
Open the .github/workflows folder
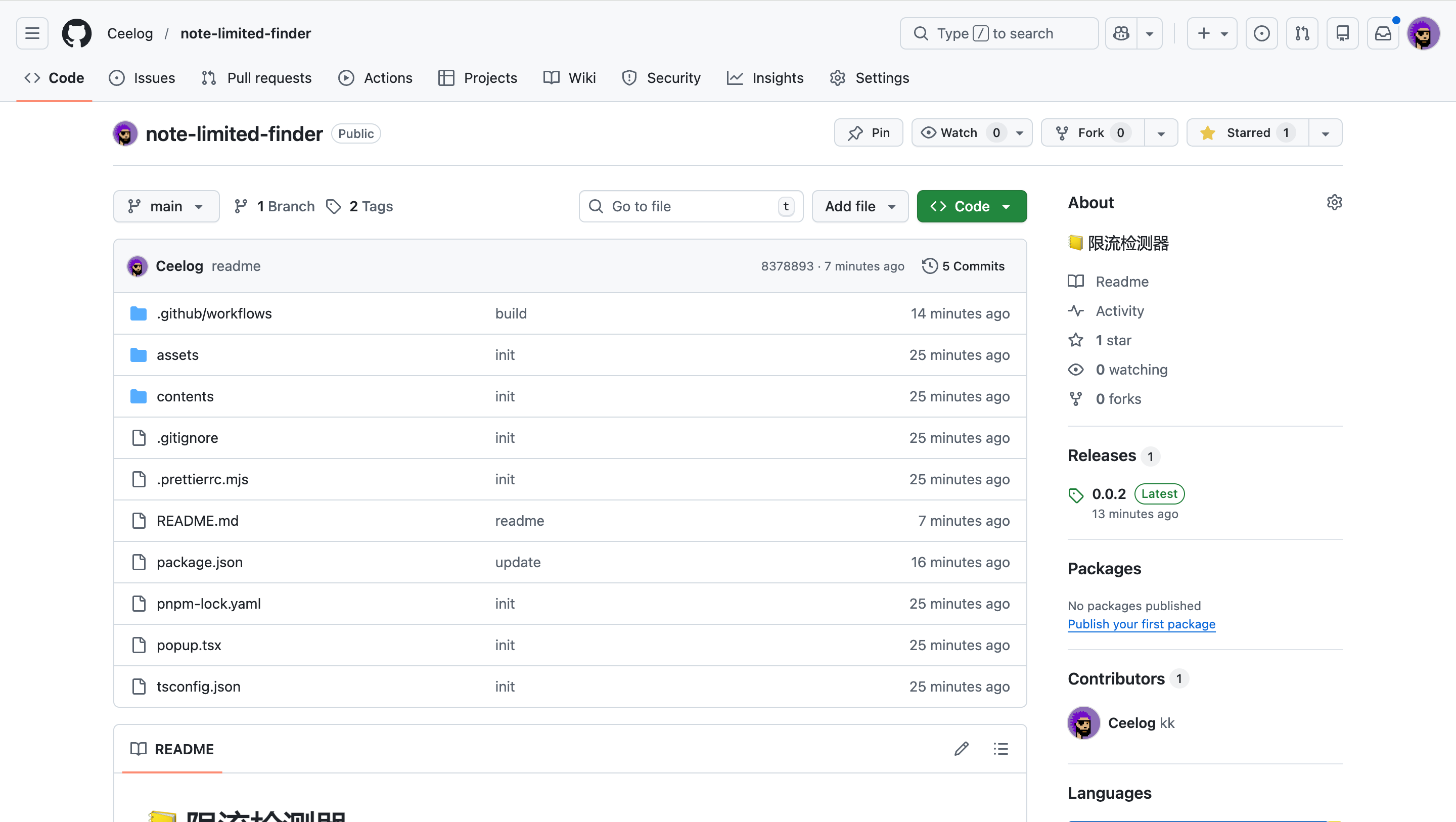[214, 313]
